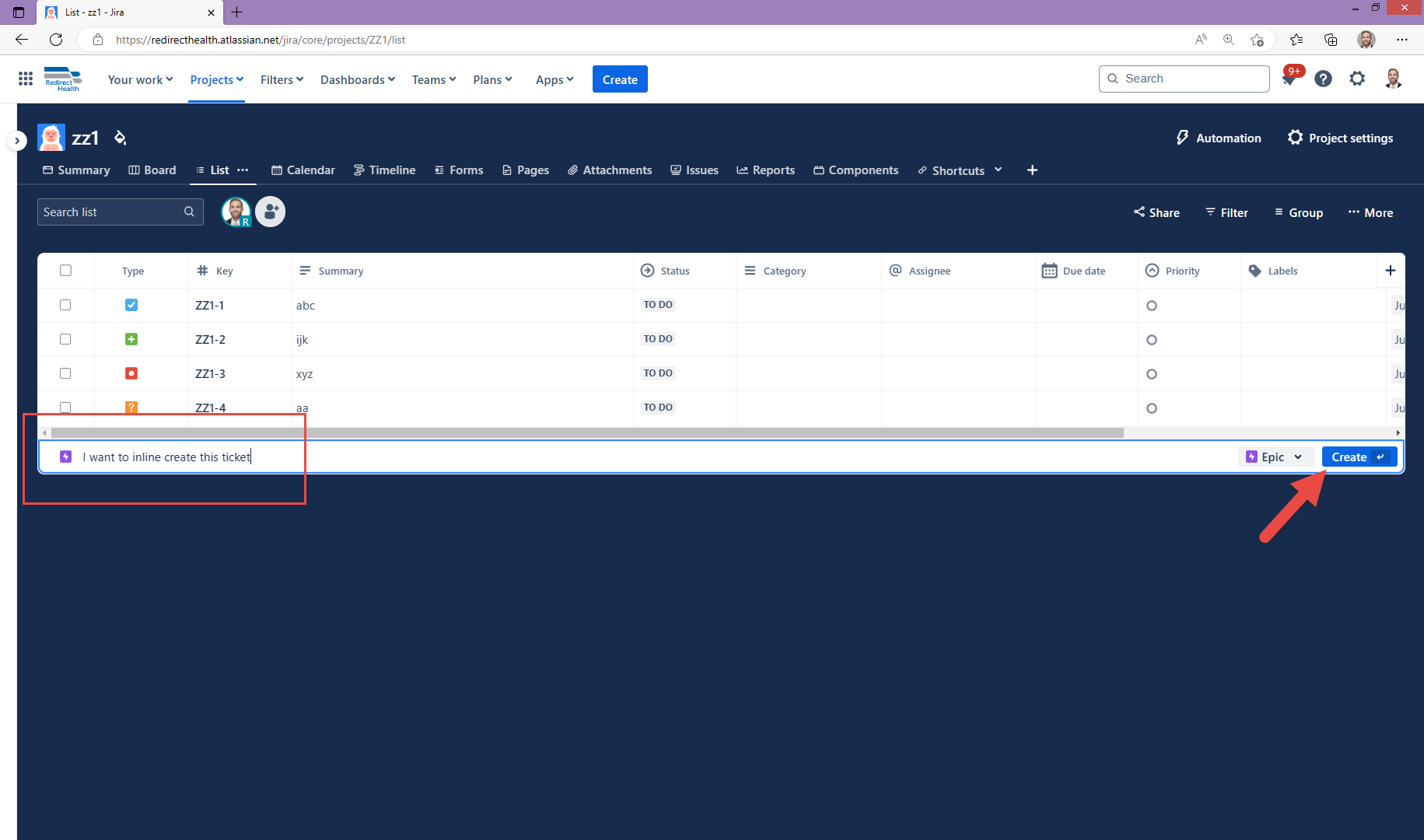Click the search magnifier in Search list
This screenshot has height=840, width=1424.
[x=189, y=212]
